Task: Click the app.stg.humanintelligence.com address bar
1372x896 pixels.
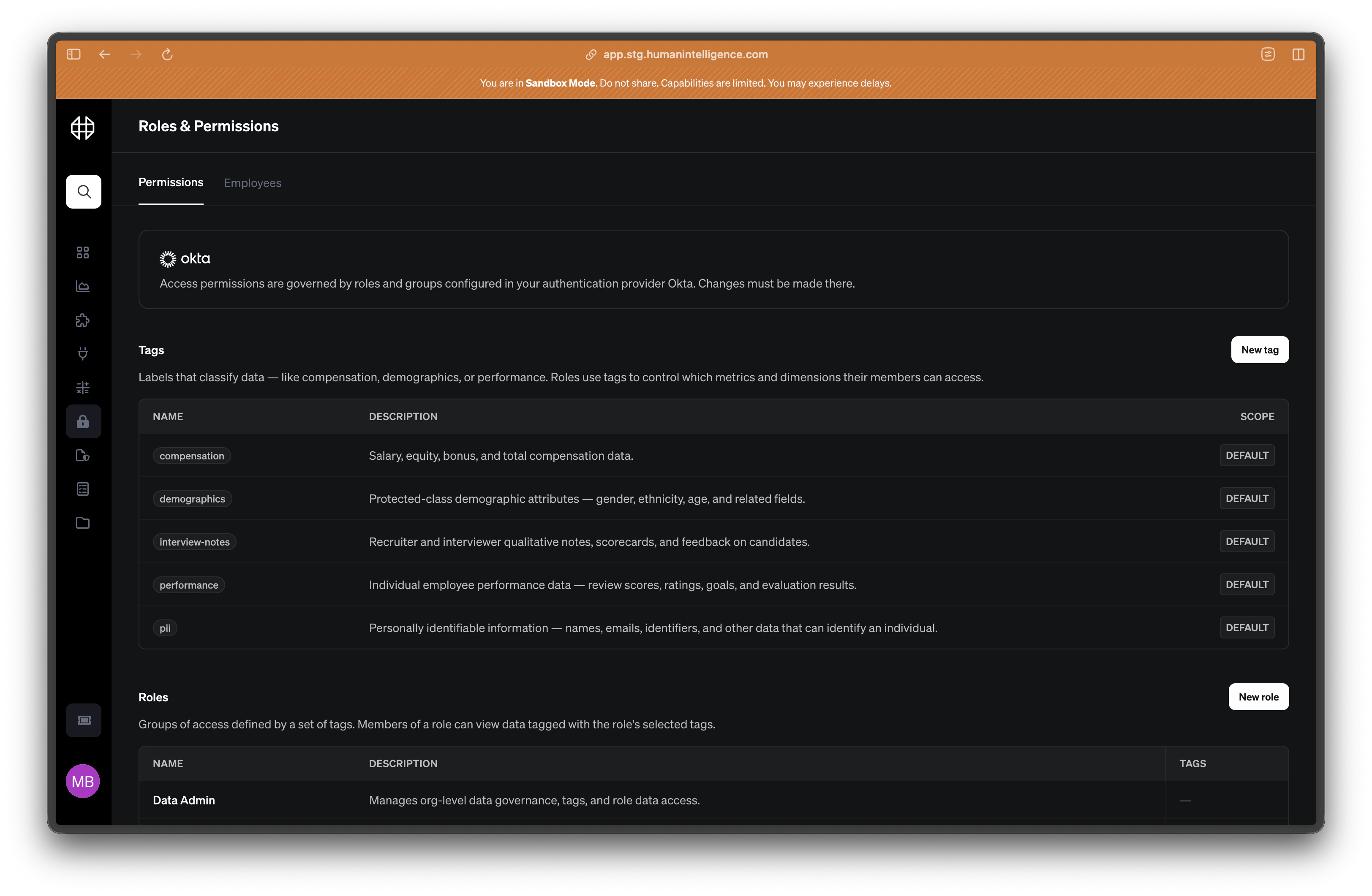Action: 686,54
